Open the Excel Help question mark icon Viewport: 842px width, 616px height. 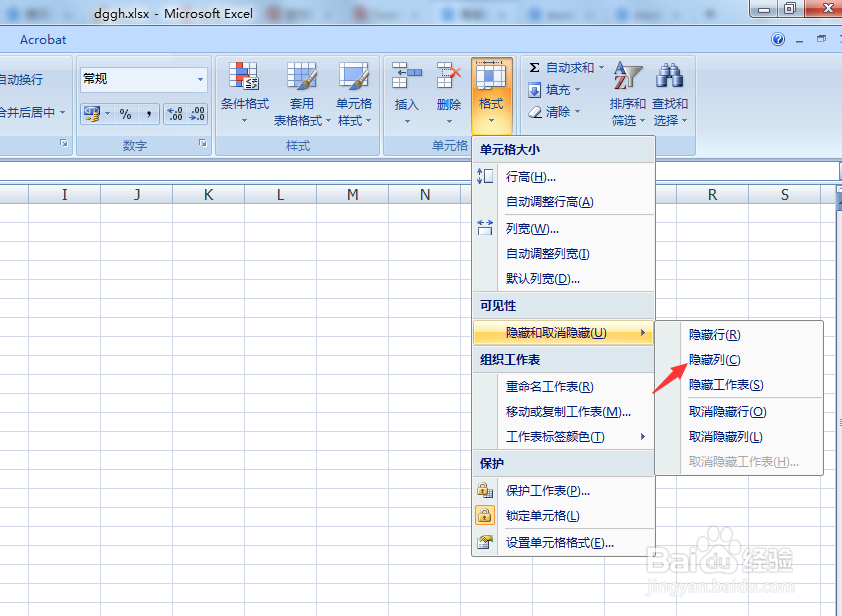778,39
